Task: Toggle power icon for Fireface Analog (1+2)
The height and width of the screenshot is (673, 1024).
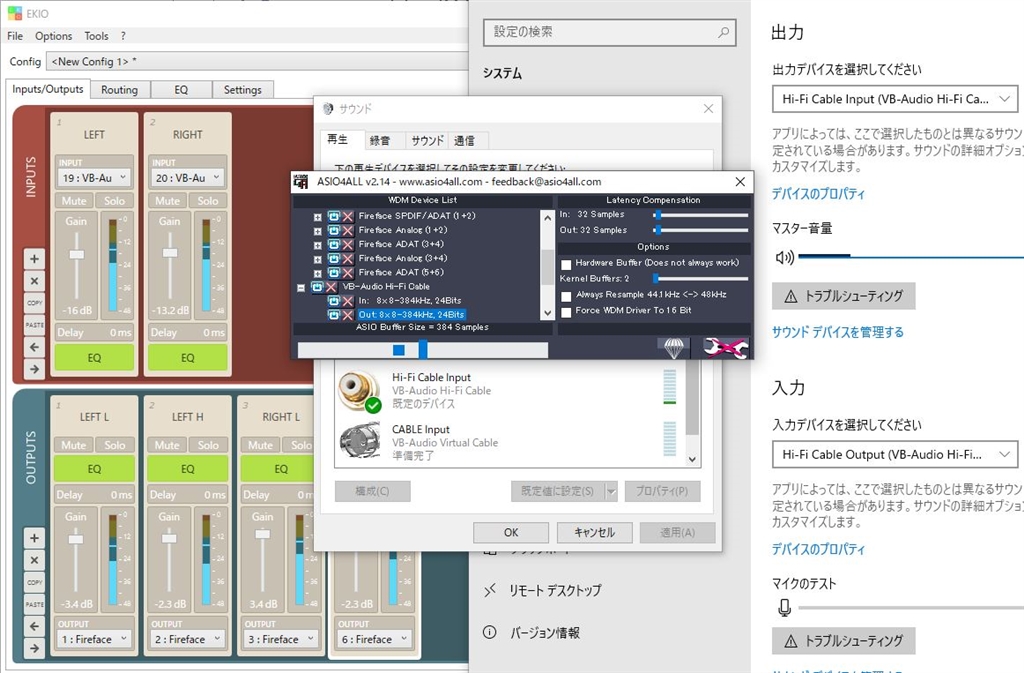Action: click(334, 230)
